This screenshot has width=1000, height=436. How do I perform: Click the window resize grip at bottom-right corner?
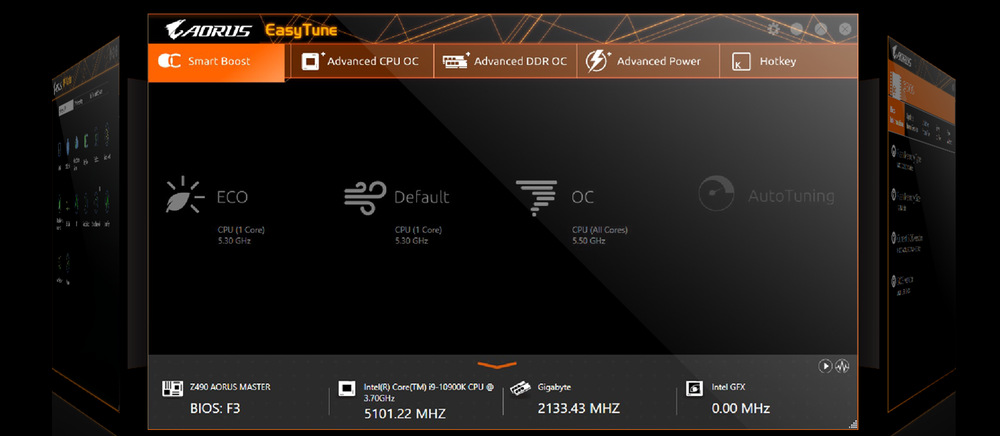(x=853, y=425)
